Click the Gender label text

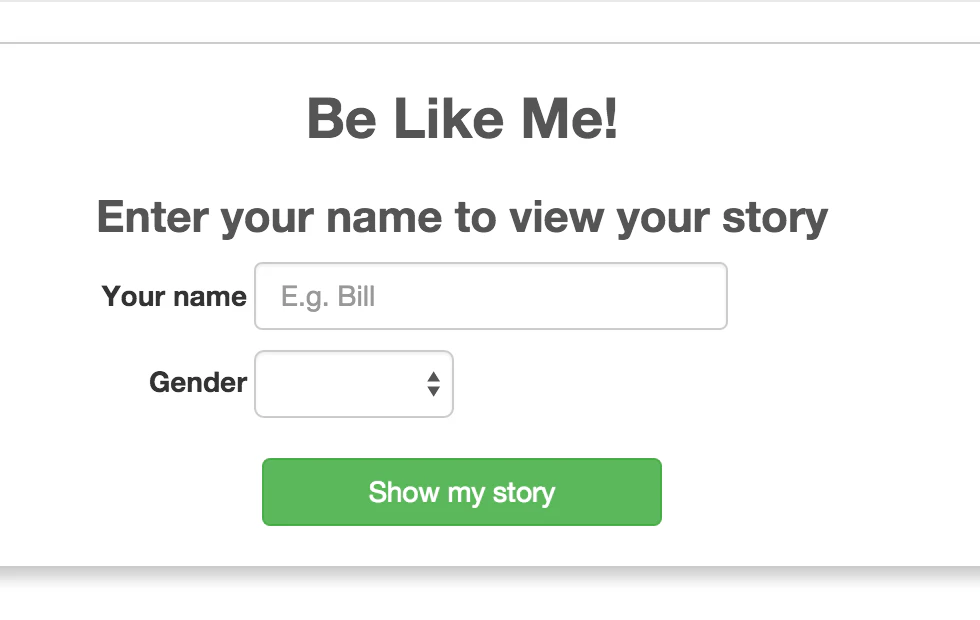click(x=197, y=383)
